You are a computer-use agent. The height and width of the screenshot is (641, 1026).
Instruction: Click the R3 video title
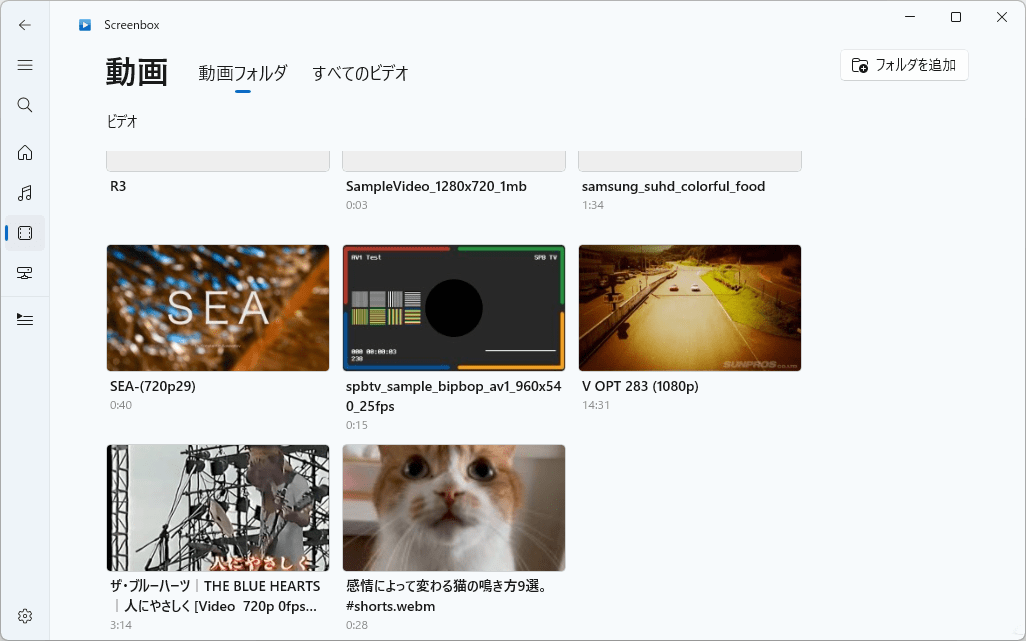tap(118, 186)
